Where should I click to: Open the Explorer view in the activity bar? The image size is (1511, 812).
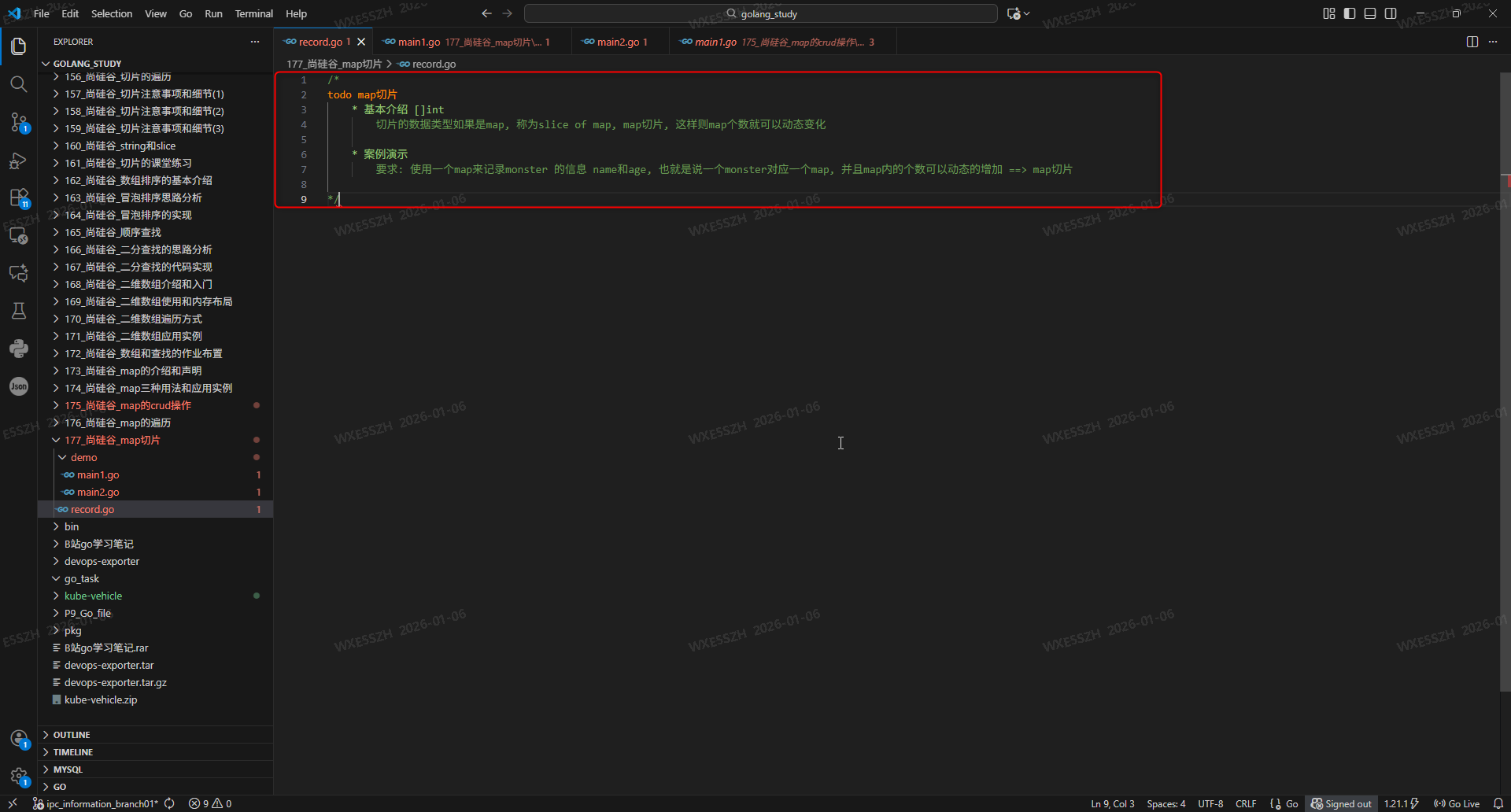tap(19, 46)
